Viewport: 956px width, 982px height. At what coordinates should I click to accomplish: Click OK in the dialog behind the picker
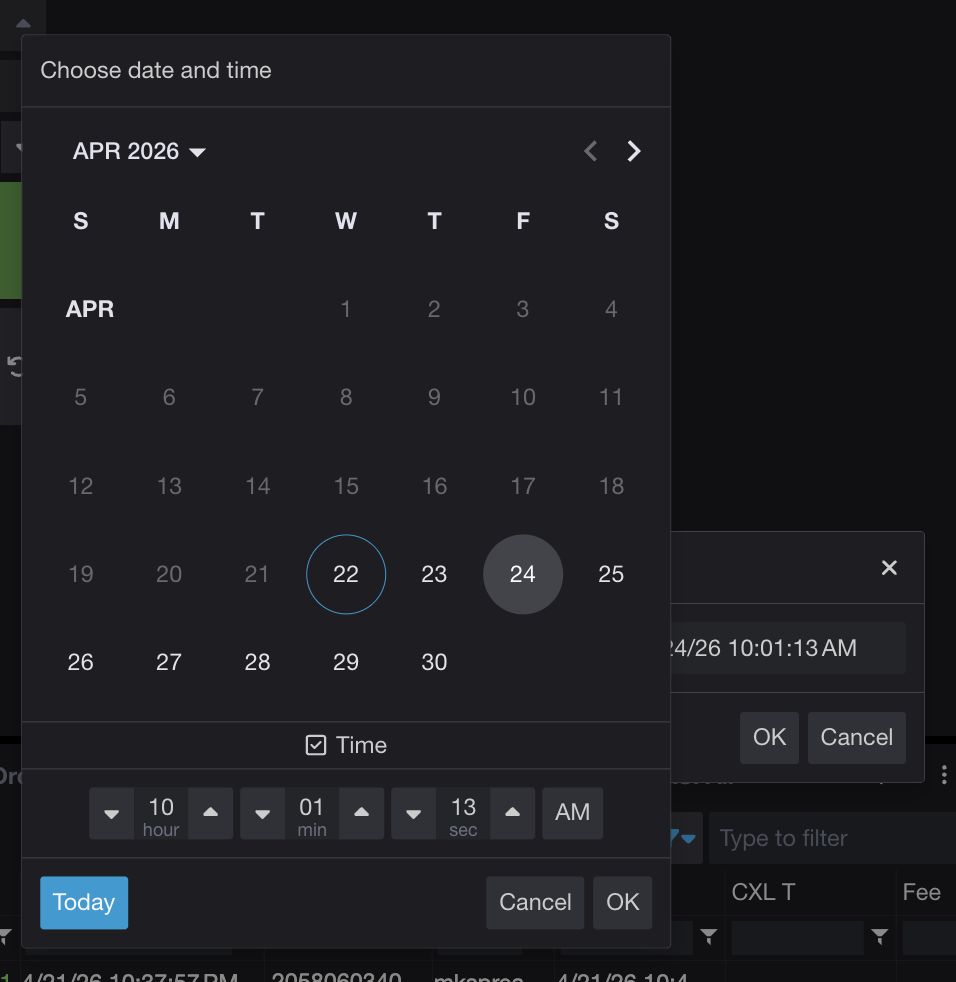click(769, 737)
